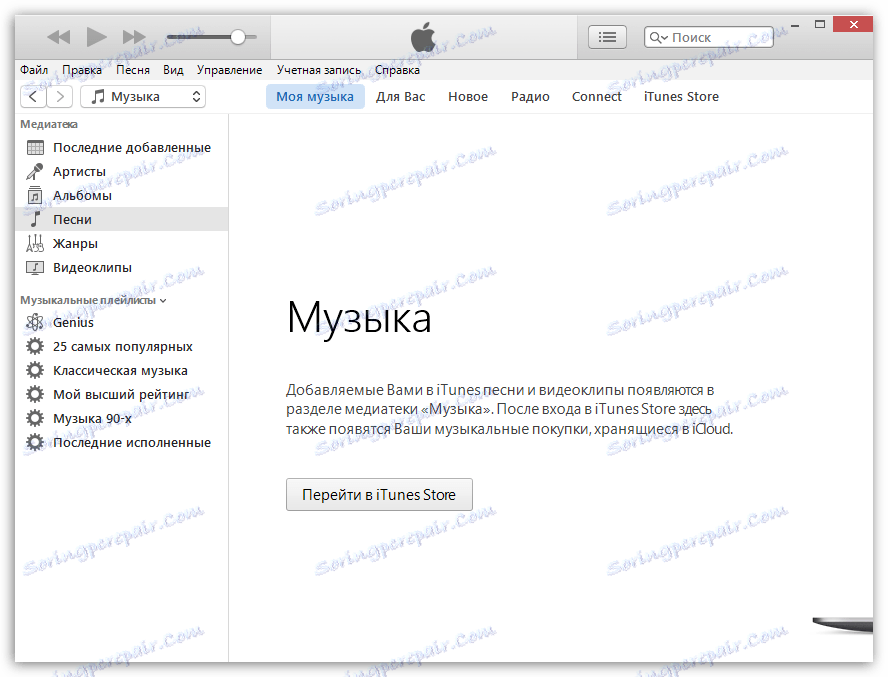Click the Песни note icon
Screen dimensions: 888x677
click(35, 219)
